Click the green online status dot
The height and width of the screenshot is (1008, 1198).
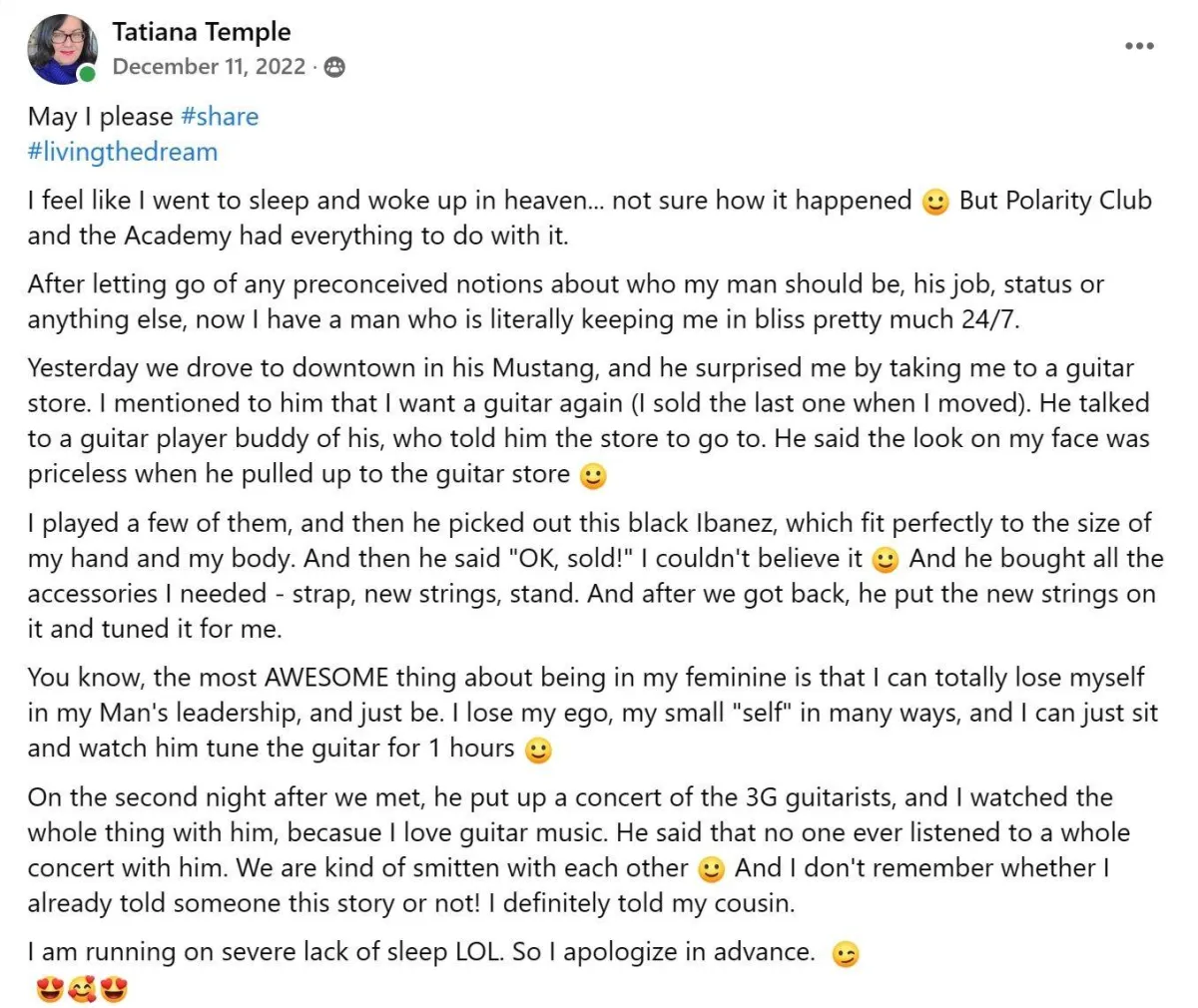pyautogui.click(x=88, y=75)
